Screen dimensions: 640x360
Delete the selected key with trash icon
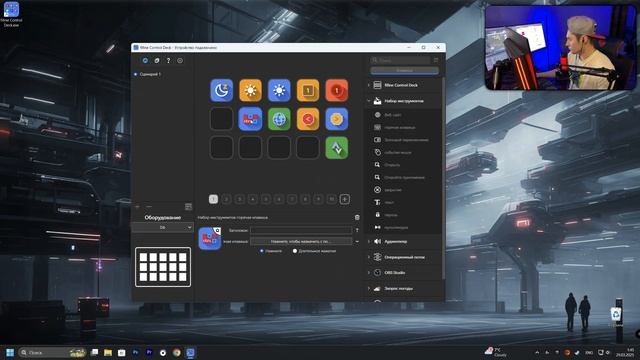[x=357, y=218]
